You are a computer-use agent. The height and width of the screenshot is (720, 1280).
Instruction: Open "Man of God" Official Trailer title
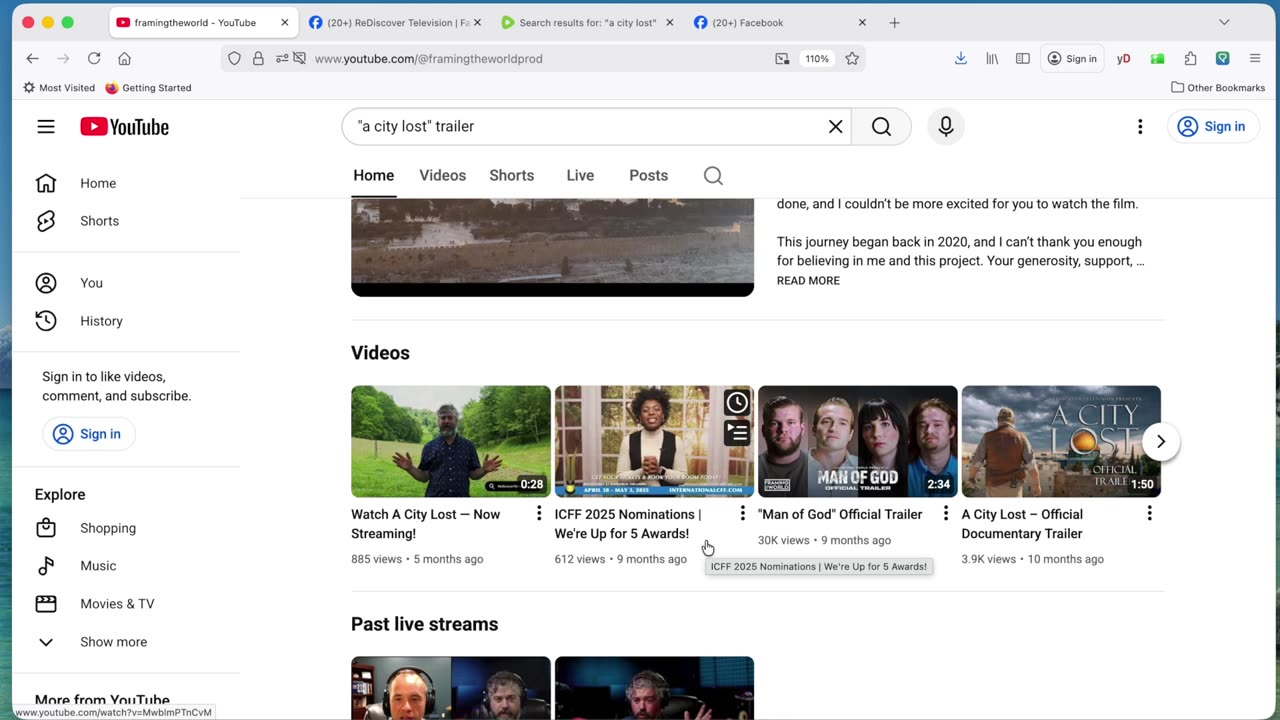tap(840, 515)
